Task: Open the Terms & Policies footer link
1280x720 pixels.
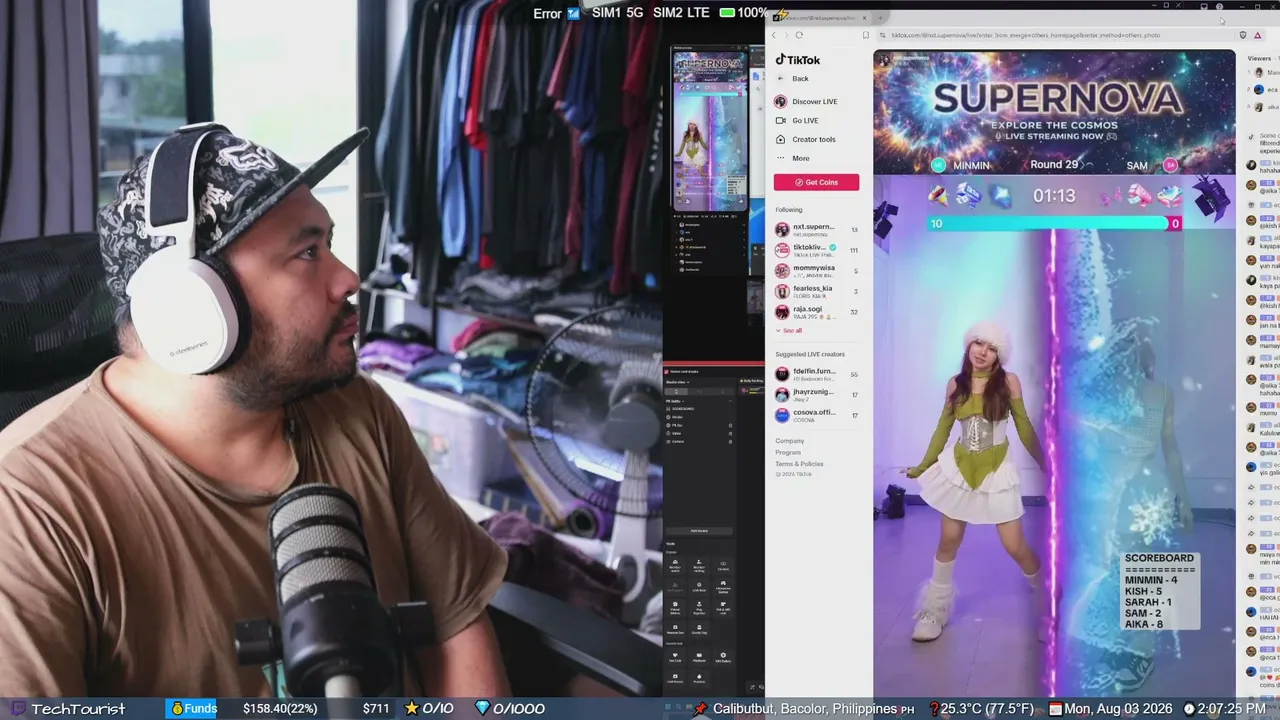Action: pyautogui.click(x=799, y=464)
